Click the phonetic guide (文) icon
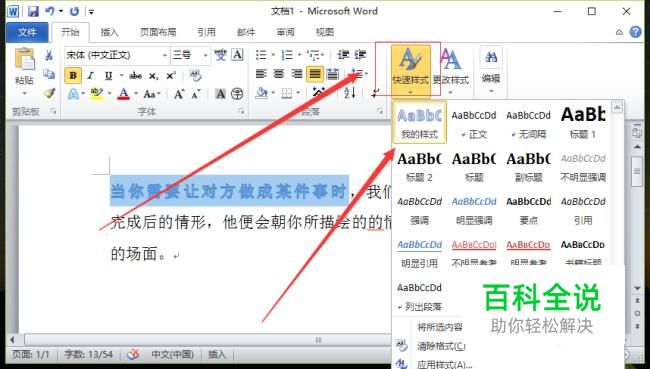This screenshot has height=369, width=650. [x=221, y=55]
